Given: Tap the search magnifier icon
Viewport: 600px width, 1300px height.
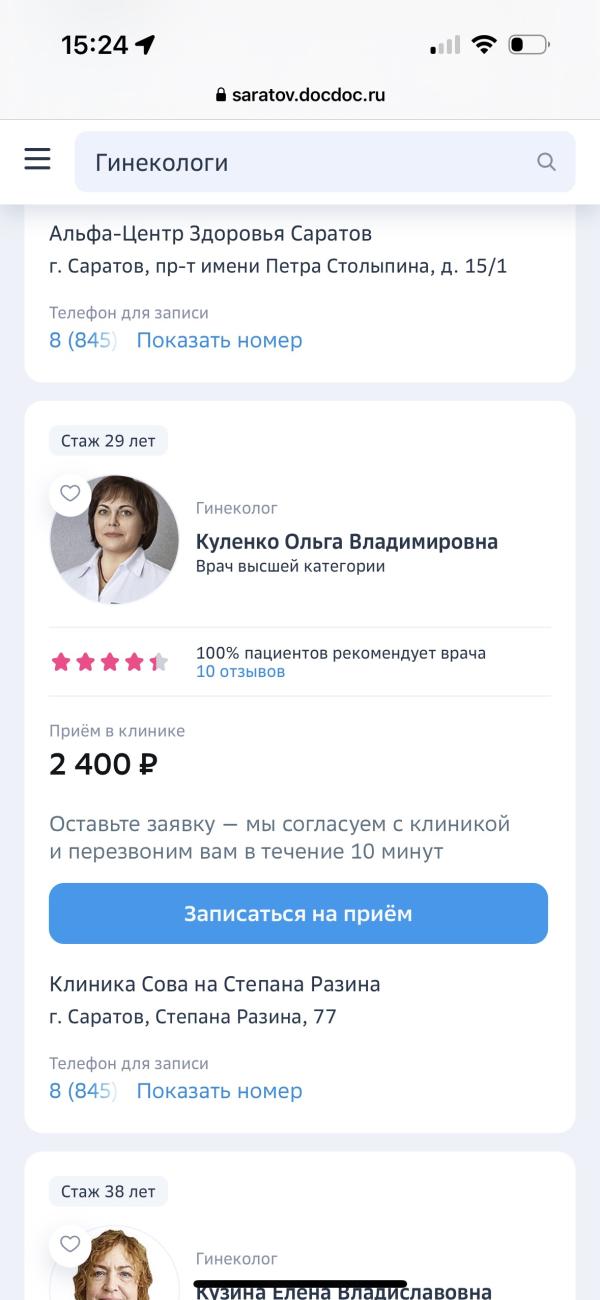Looking at the screenshot, I should point(545,161).
